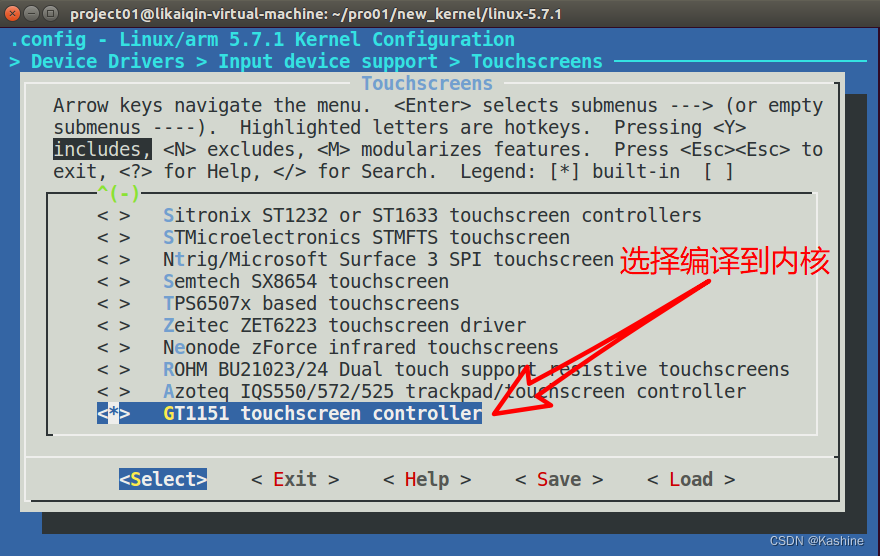Open Help from the bottom button bar
This screenshot has width=880, height=556.
(x=426, y=480)
